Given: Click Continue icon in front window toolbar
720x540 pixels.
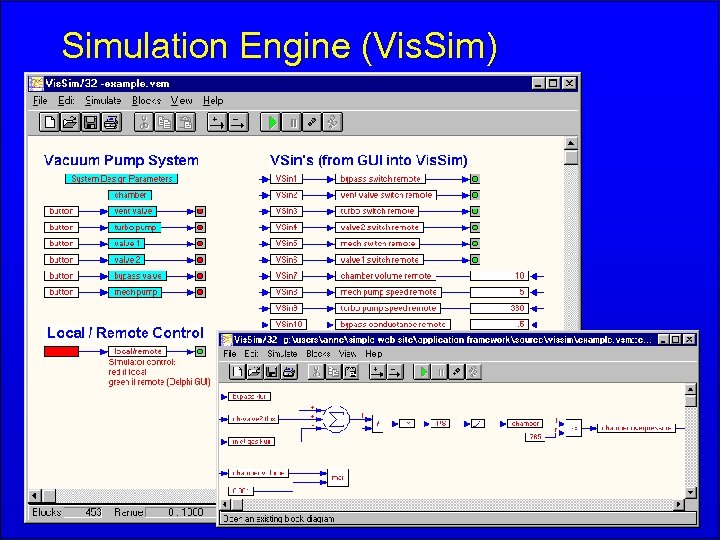Looking at the screenshot, I should tap(456, 371).
